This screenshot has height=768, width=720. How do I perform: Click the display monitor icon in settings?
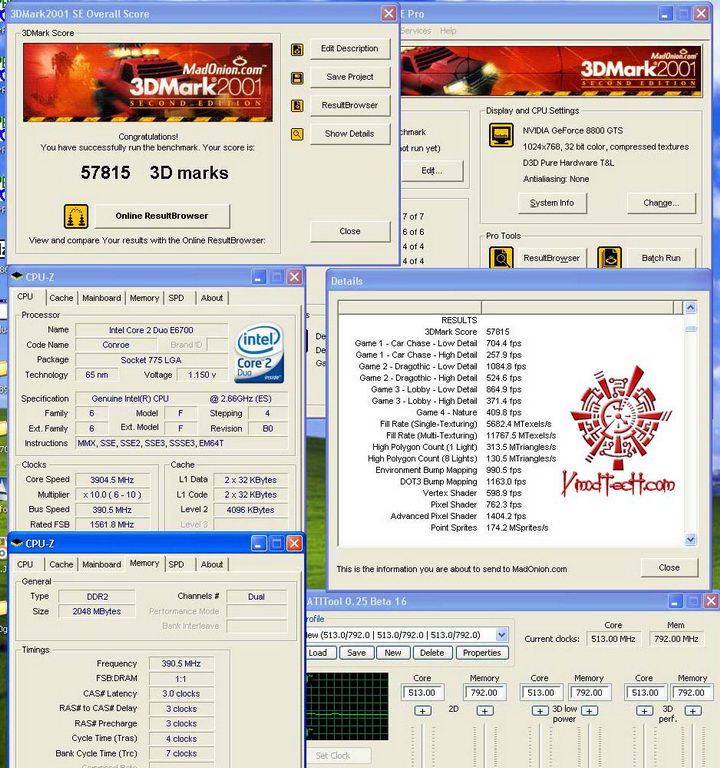[x=501, y=135]
